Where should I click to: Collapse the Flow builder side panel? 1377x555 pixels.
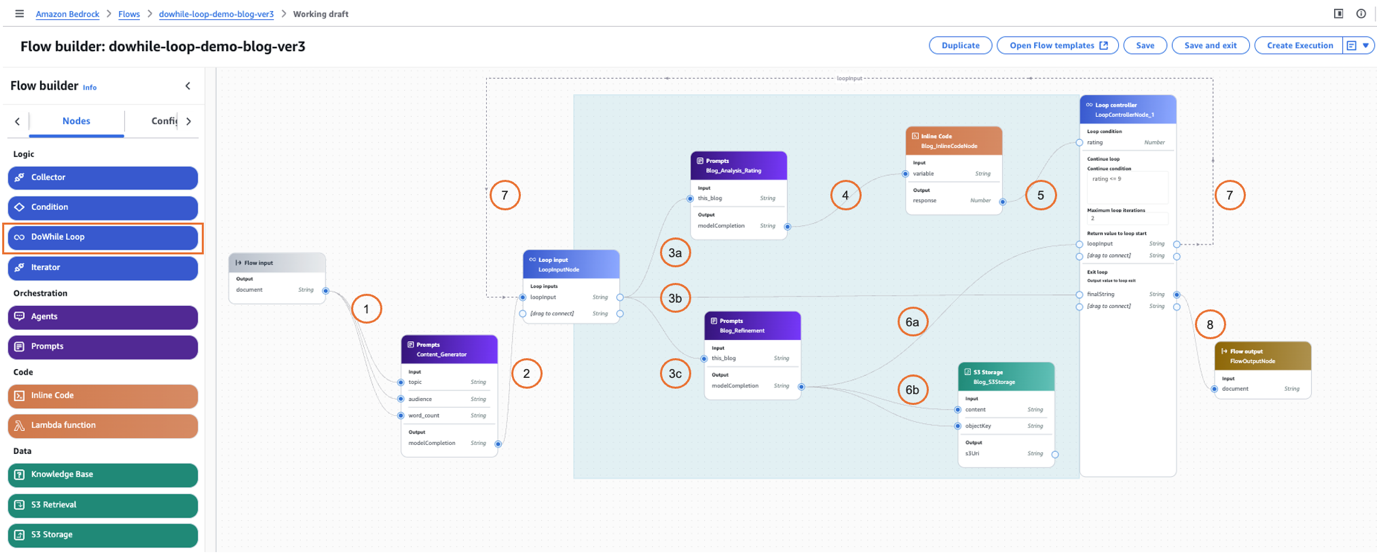pos(188,86)
